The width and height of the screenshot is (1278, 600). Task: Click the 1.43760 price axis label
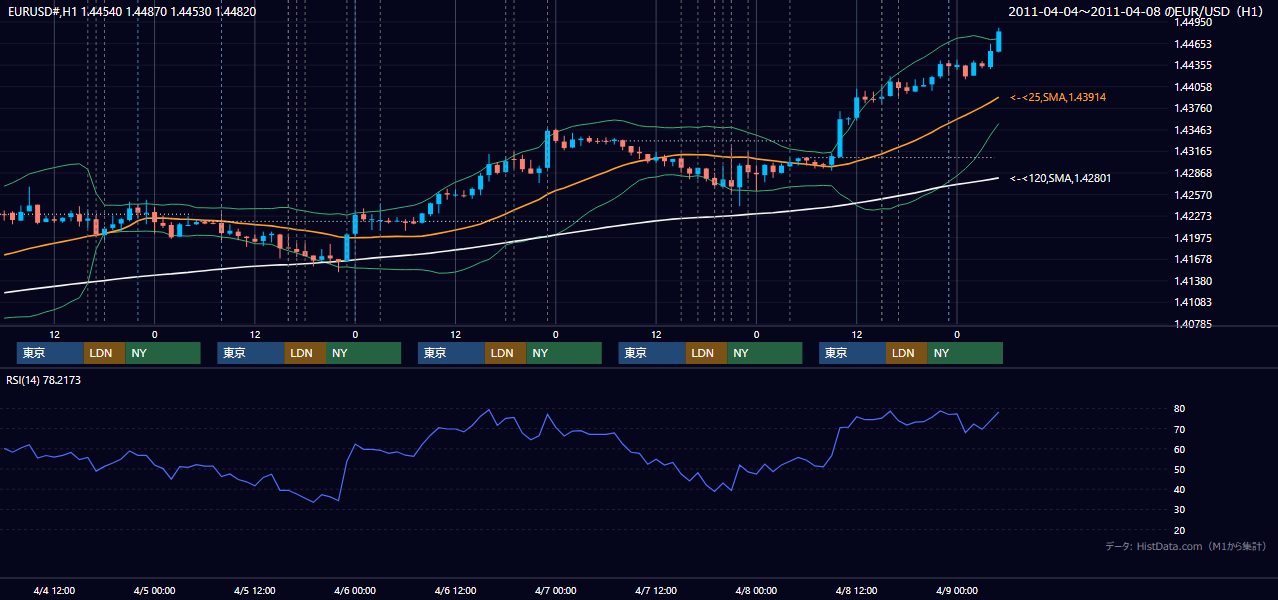[1192, 108]
